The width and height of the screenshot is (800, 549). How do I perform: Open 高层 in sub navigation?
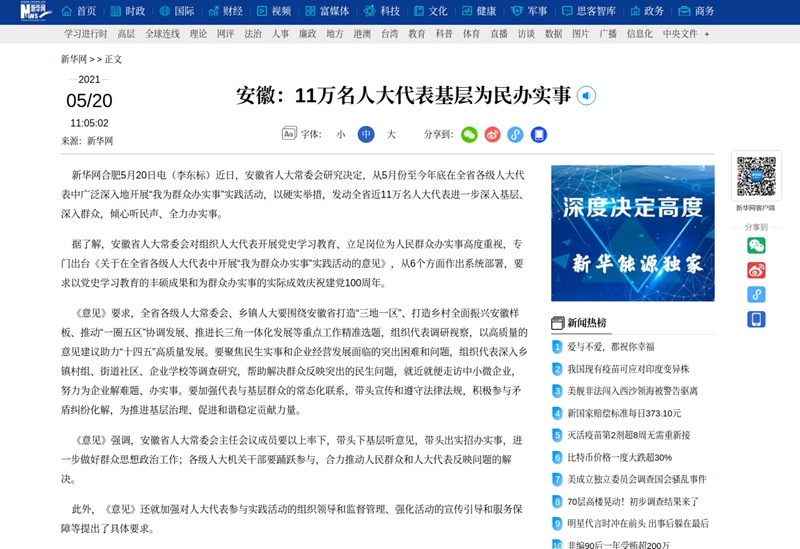click(x=126, y=34)
